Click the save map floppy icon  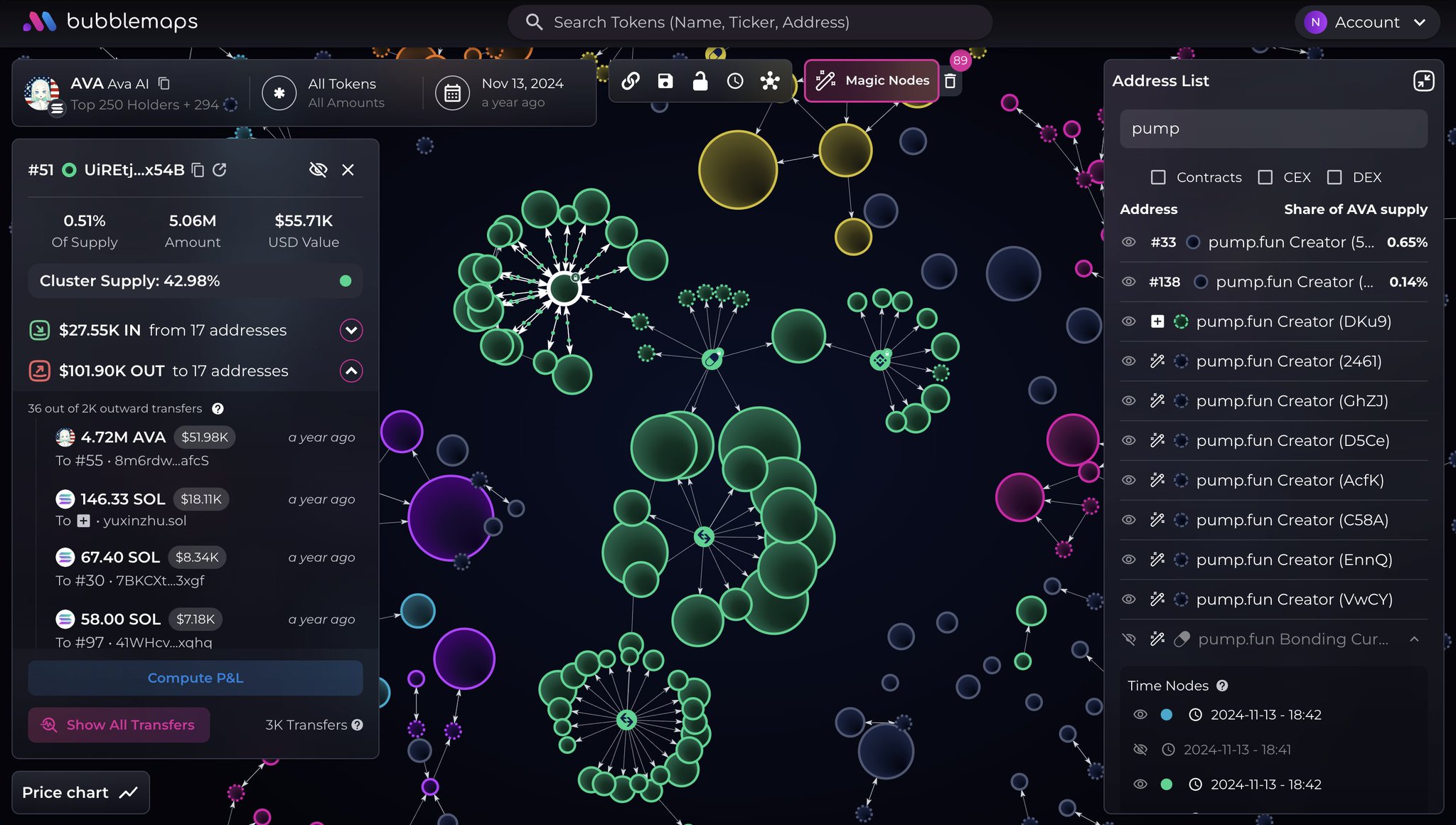click(665, 81)
